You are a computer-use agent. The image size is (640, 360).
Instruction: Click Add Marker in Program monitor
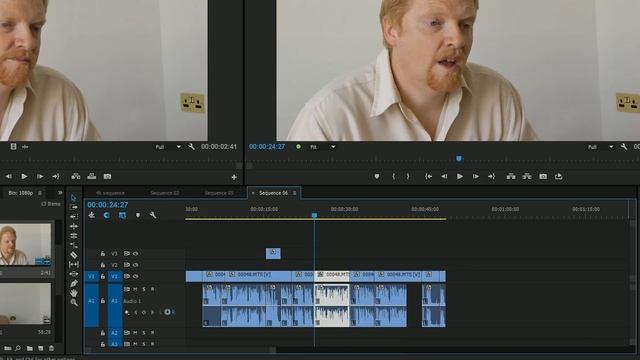click(377, 176)
